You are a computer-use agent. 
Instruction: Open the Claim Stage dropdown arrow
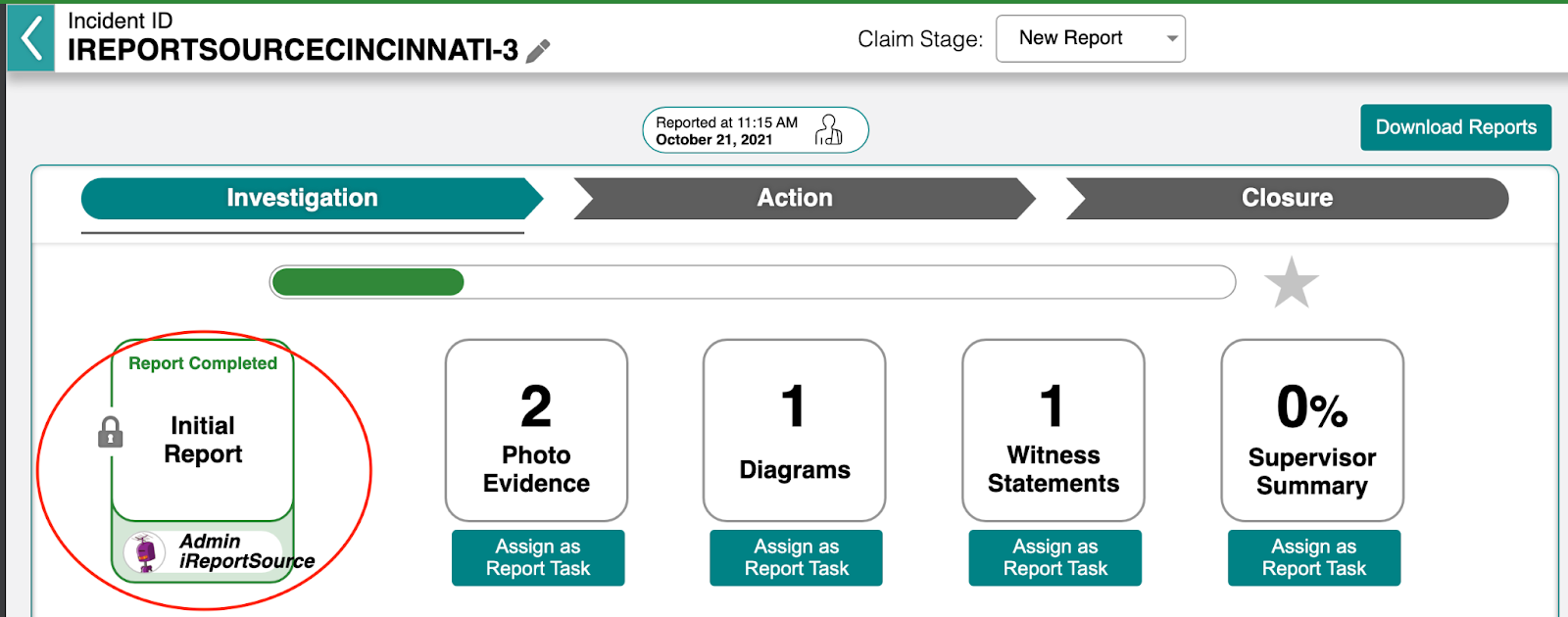point(1171,39)
